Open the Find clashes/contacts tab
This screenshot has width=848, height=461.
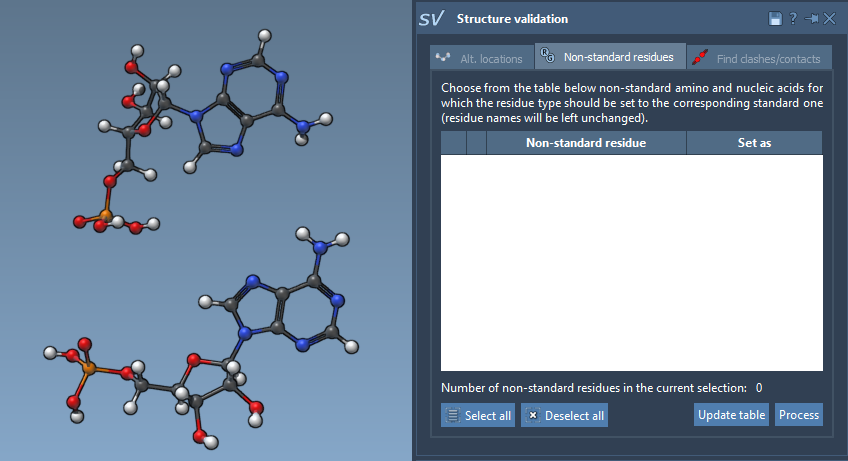(x=759, y=58)
